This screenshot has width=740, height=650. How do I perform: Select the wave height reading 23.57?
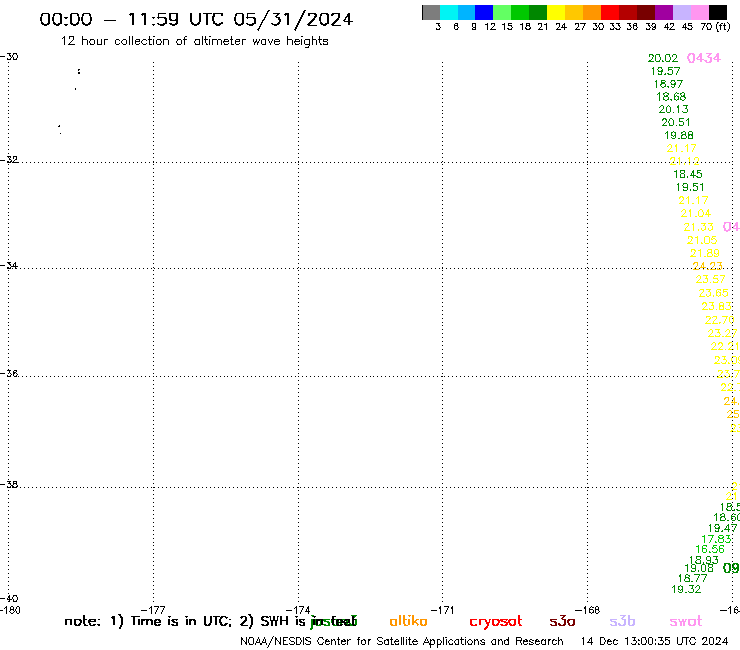pyautogui.click(x=710, y=279)
